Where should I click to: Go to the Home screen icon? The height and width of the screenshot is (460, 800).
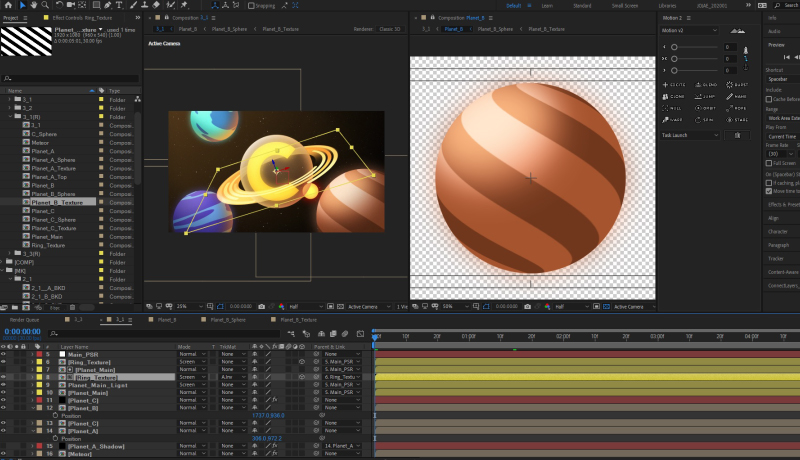8,5
